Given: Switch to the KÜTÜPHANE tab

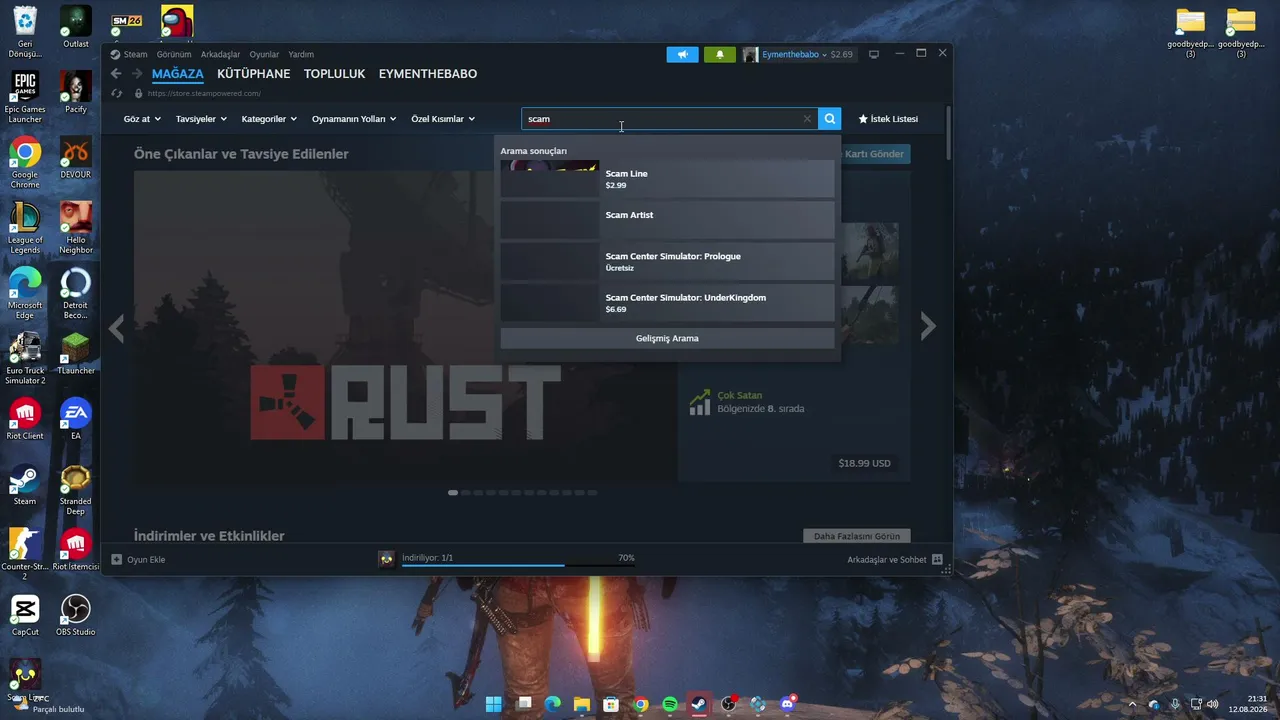Looking at the screenshot, I should (x=253, y=74).
